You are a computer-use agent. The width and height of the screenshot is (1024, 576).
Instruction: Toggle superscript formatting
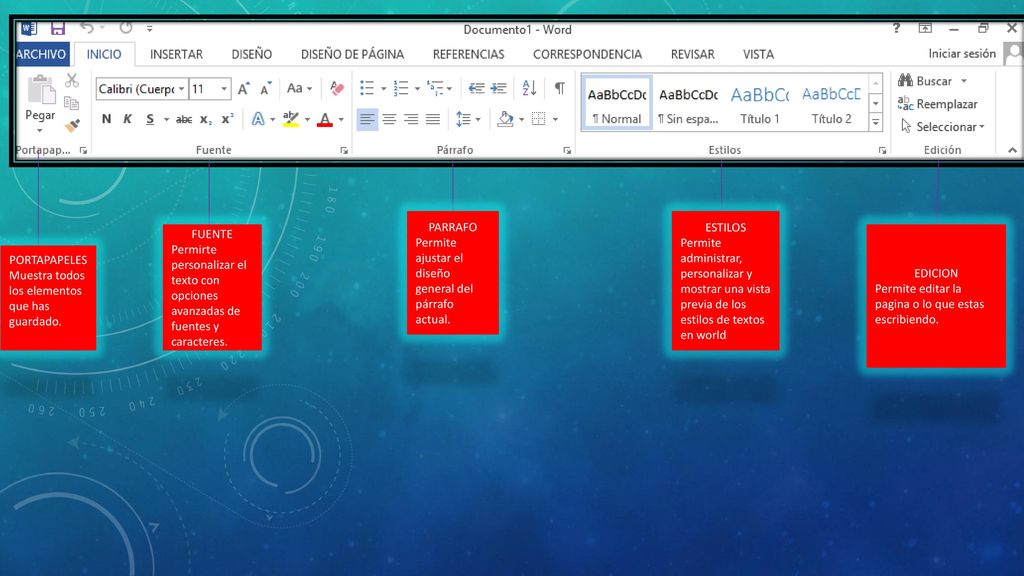click(227, 119)
